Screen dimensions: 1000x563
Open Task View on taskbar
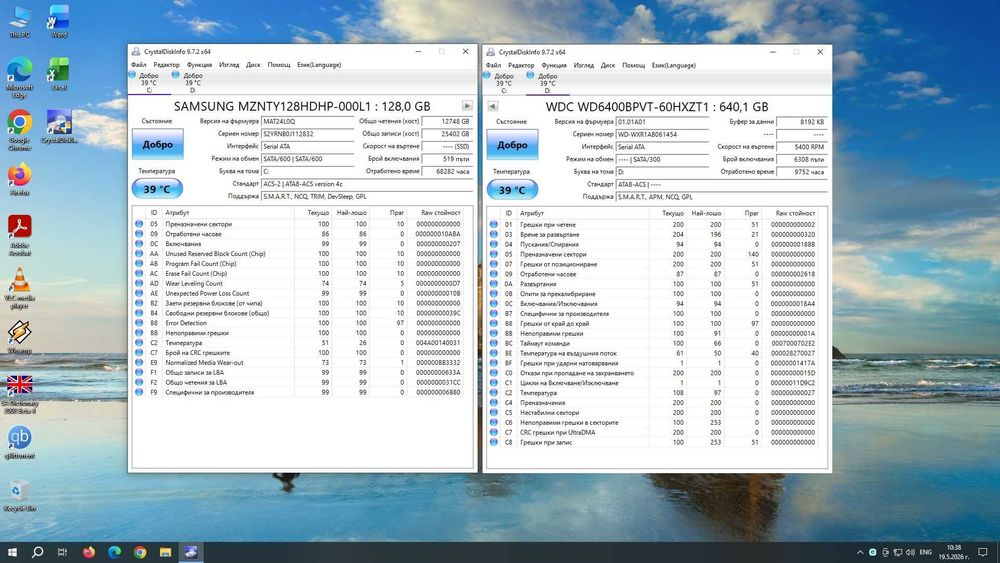point(62,552)
